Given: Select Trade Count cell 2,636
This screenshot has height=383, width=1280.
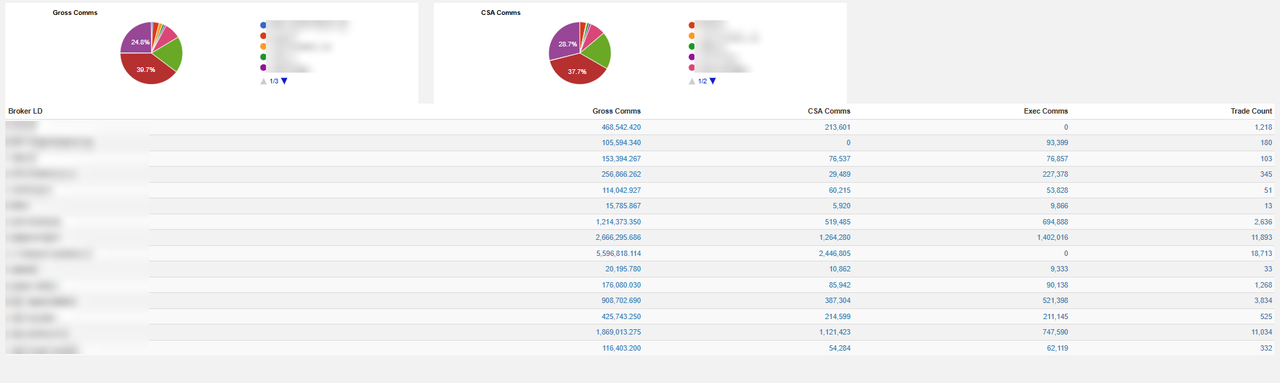Looking at the screenshot, I should [1263, 222].
